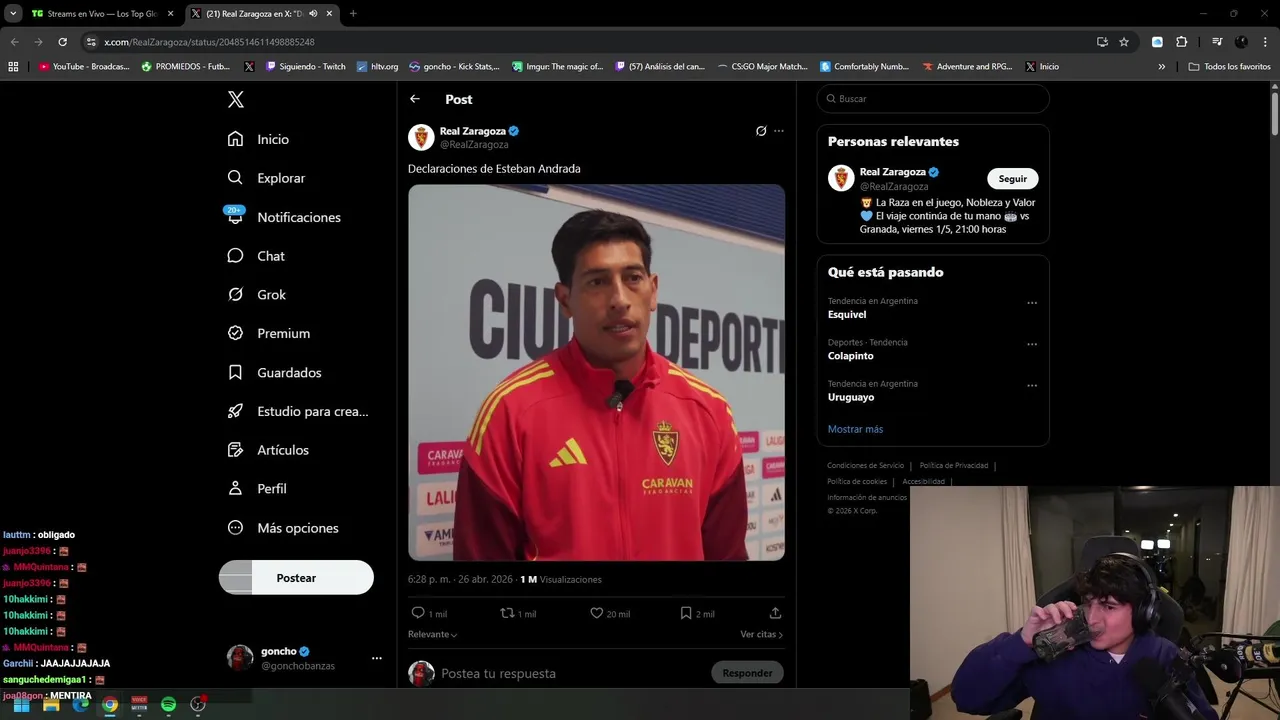Open Ver citas chevron link

[x=762, y=634]
